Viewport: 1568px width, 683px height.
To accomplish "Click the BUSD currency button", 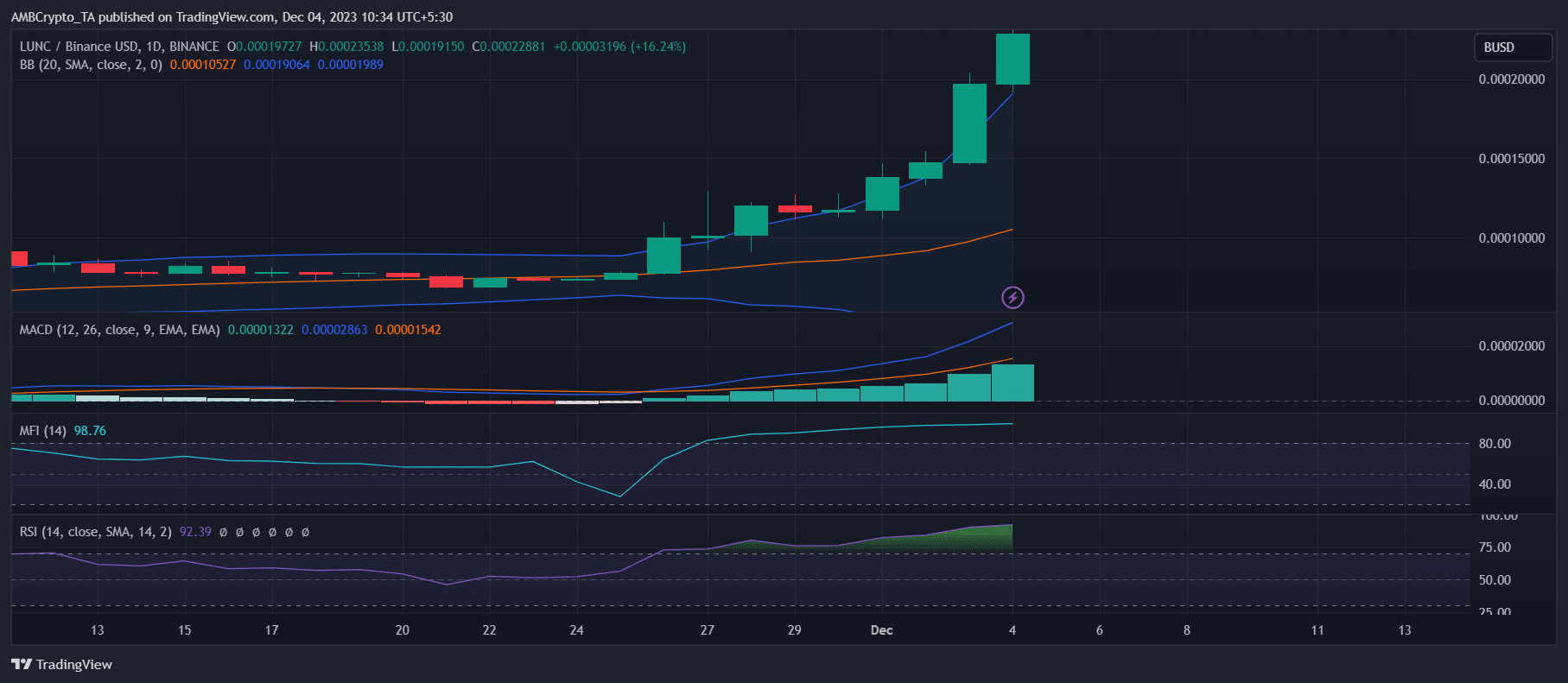I will coord(1513,47).
